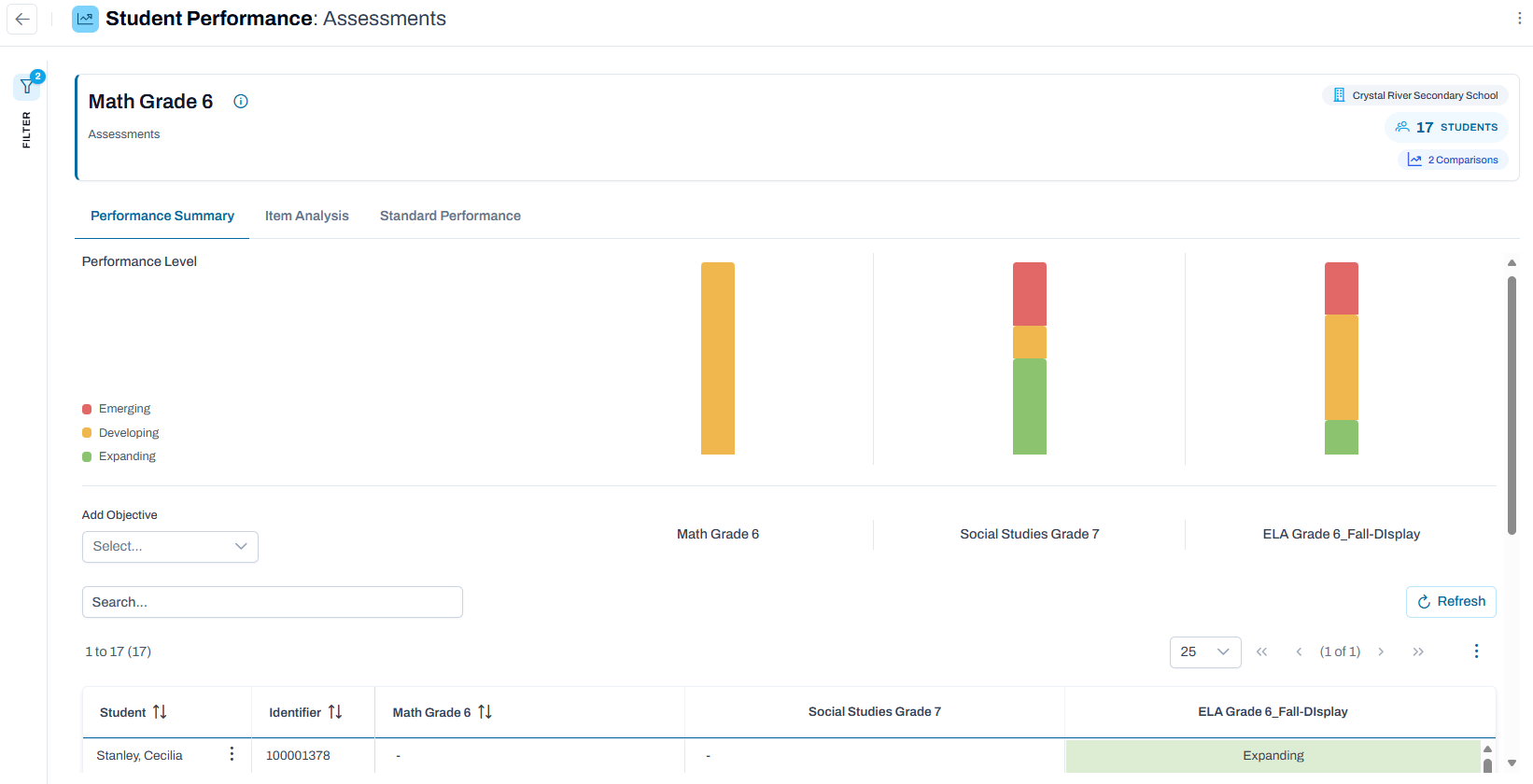
Task: Go to next page of results
Action: [1381, 651]
